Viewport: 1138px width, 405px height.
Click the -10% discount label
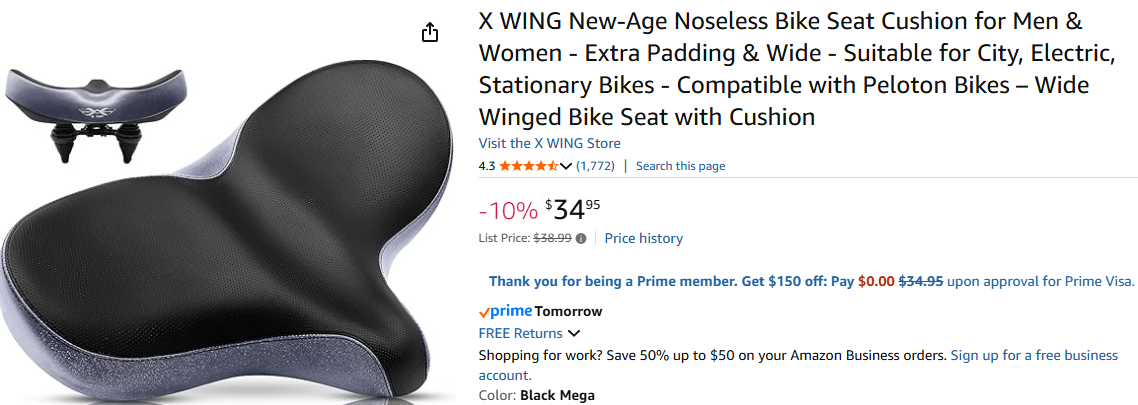pos(508,211)
